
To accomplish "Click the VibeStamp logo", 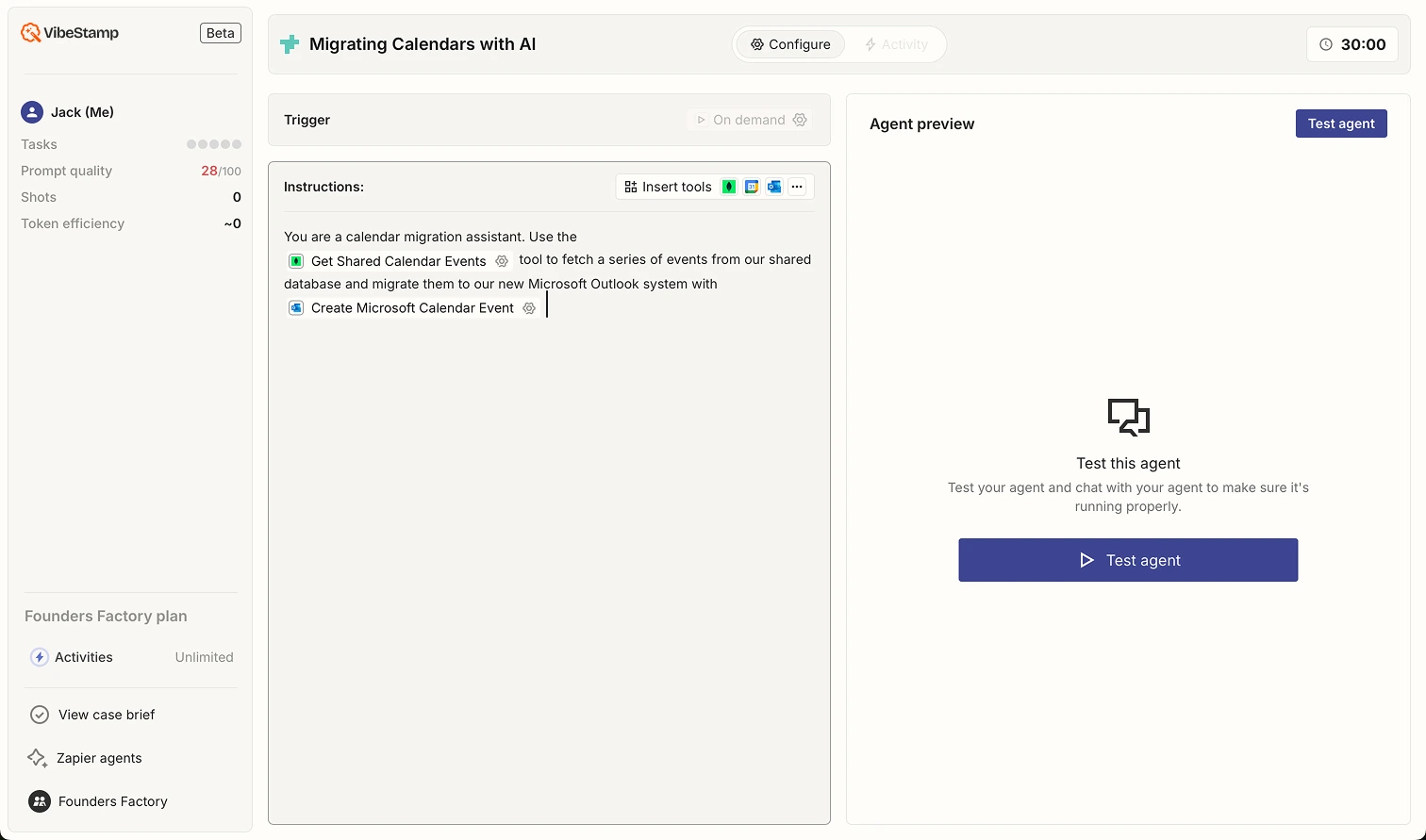I will pos(30,32).
